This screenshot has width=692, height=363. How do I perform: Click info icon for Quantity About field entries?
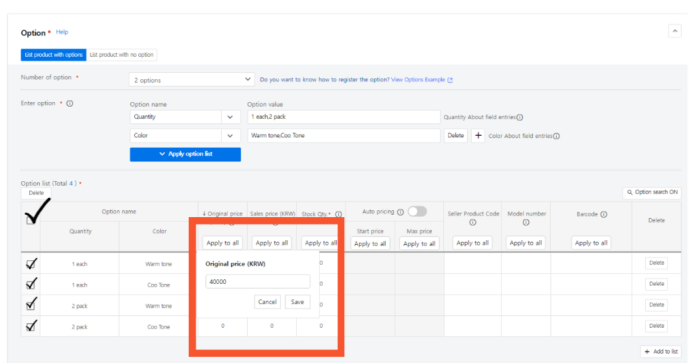pyautogui.click(x=520, y=117)
